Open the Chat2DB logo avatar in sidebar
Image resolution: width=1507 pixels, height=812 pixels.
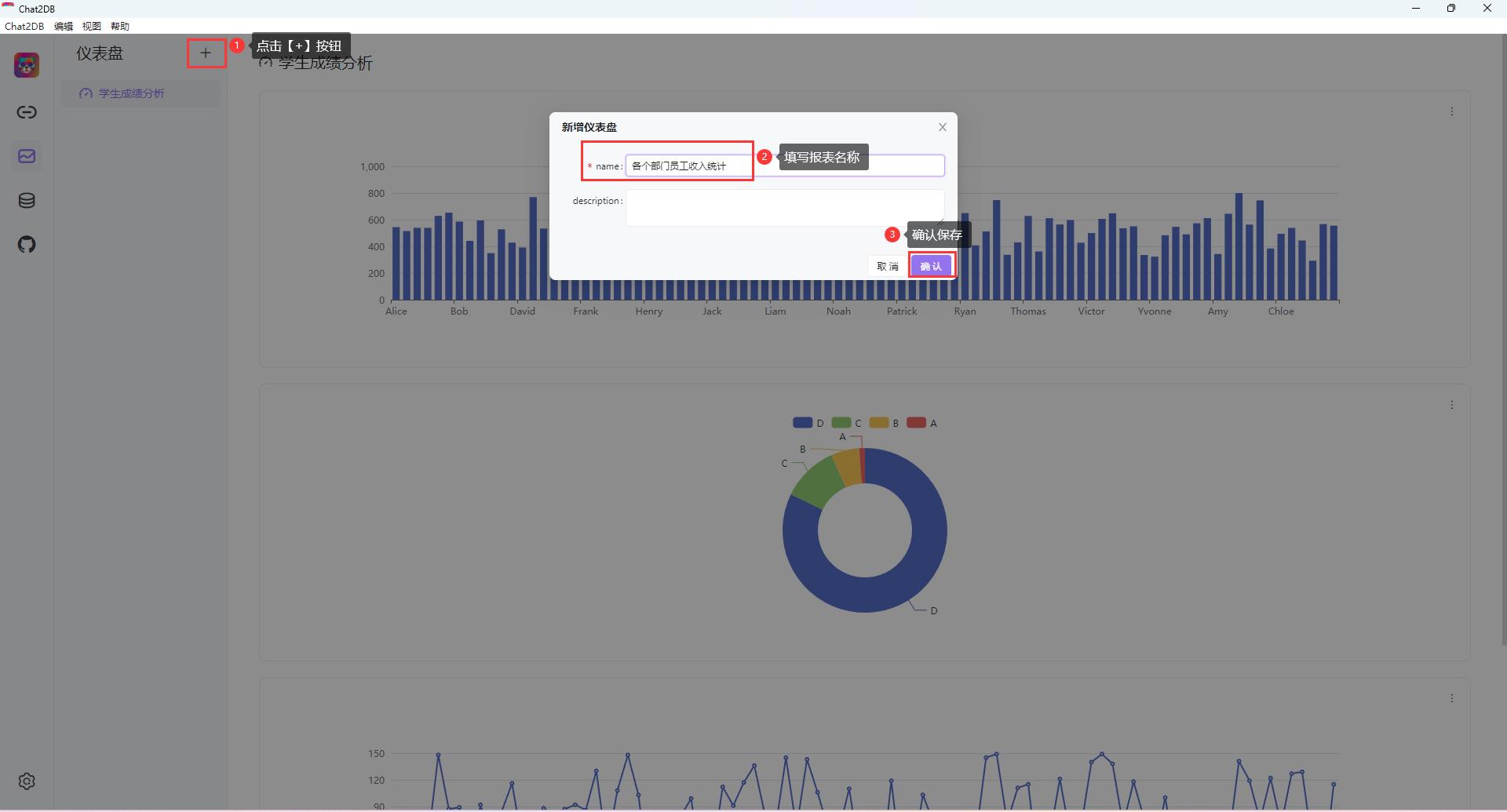[27, 65]
